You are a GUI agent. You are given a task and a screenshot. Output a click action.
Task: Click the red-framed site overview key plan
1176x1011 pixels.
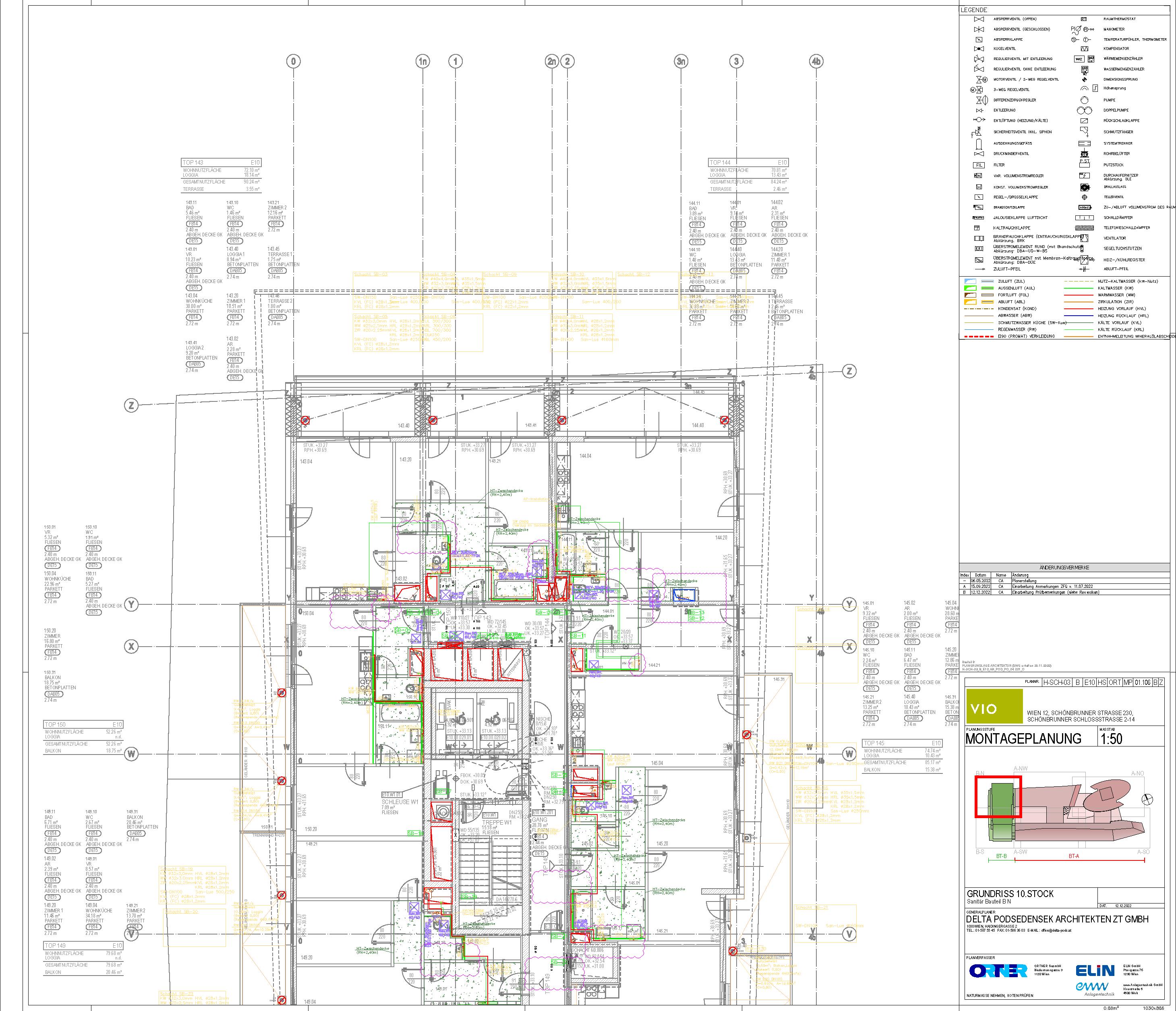(998, 796)
